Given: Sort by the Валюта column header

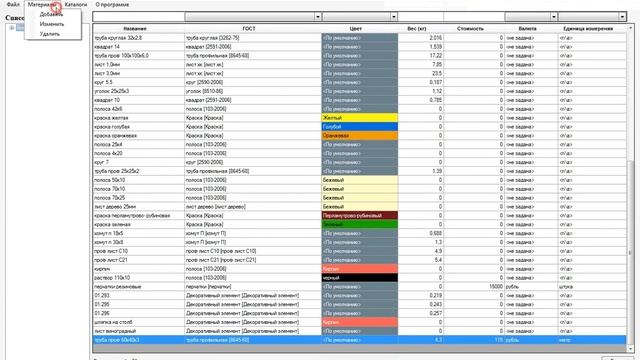Looking at the screenshot, I should [x=531, y=29].
